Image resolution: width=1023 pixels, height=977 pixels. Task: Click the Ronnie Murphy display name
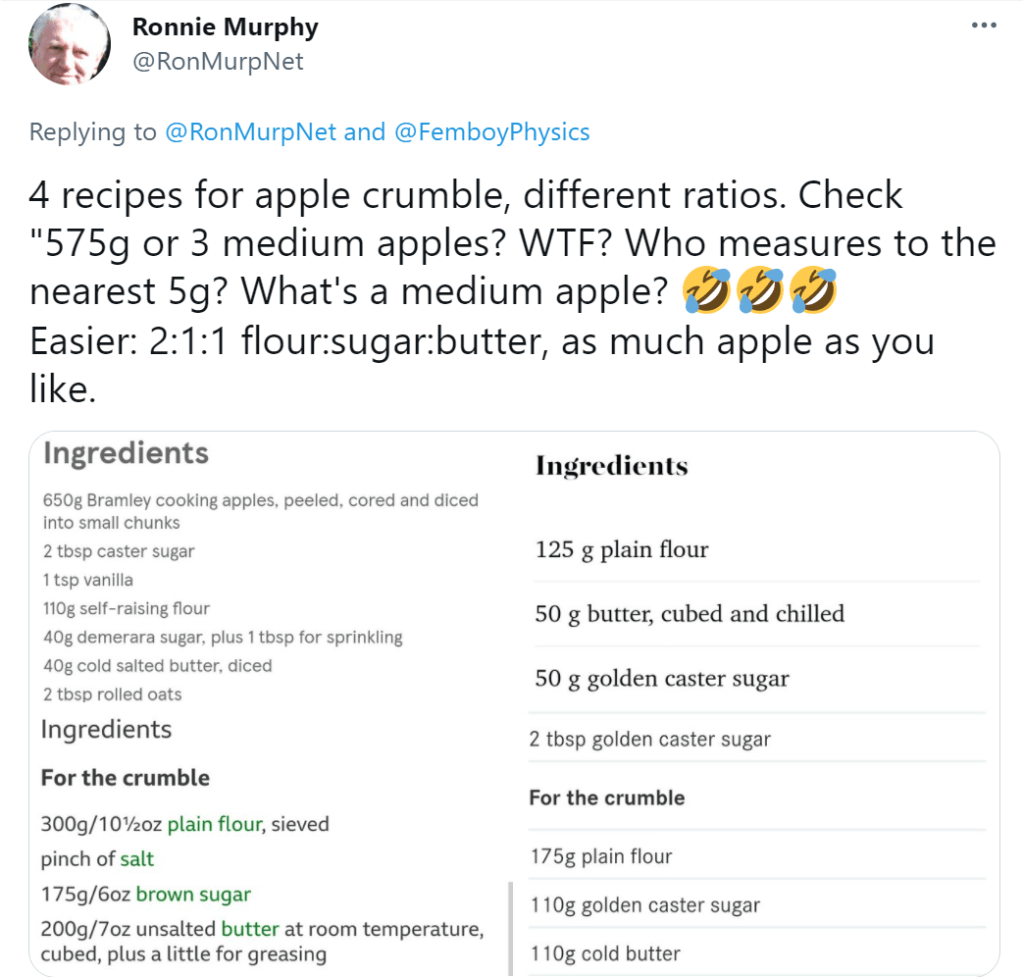(225, 27)
